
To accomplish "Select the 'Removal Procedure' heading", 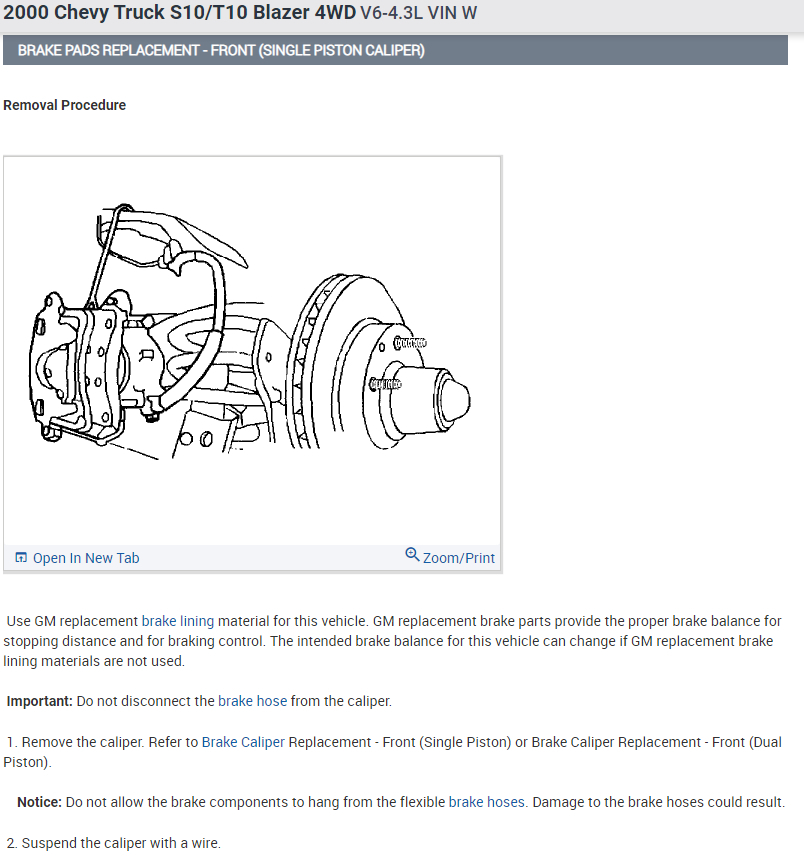I will pyautogui.click(x=64, y=105).
